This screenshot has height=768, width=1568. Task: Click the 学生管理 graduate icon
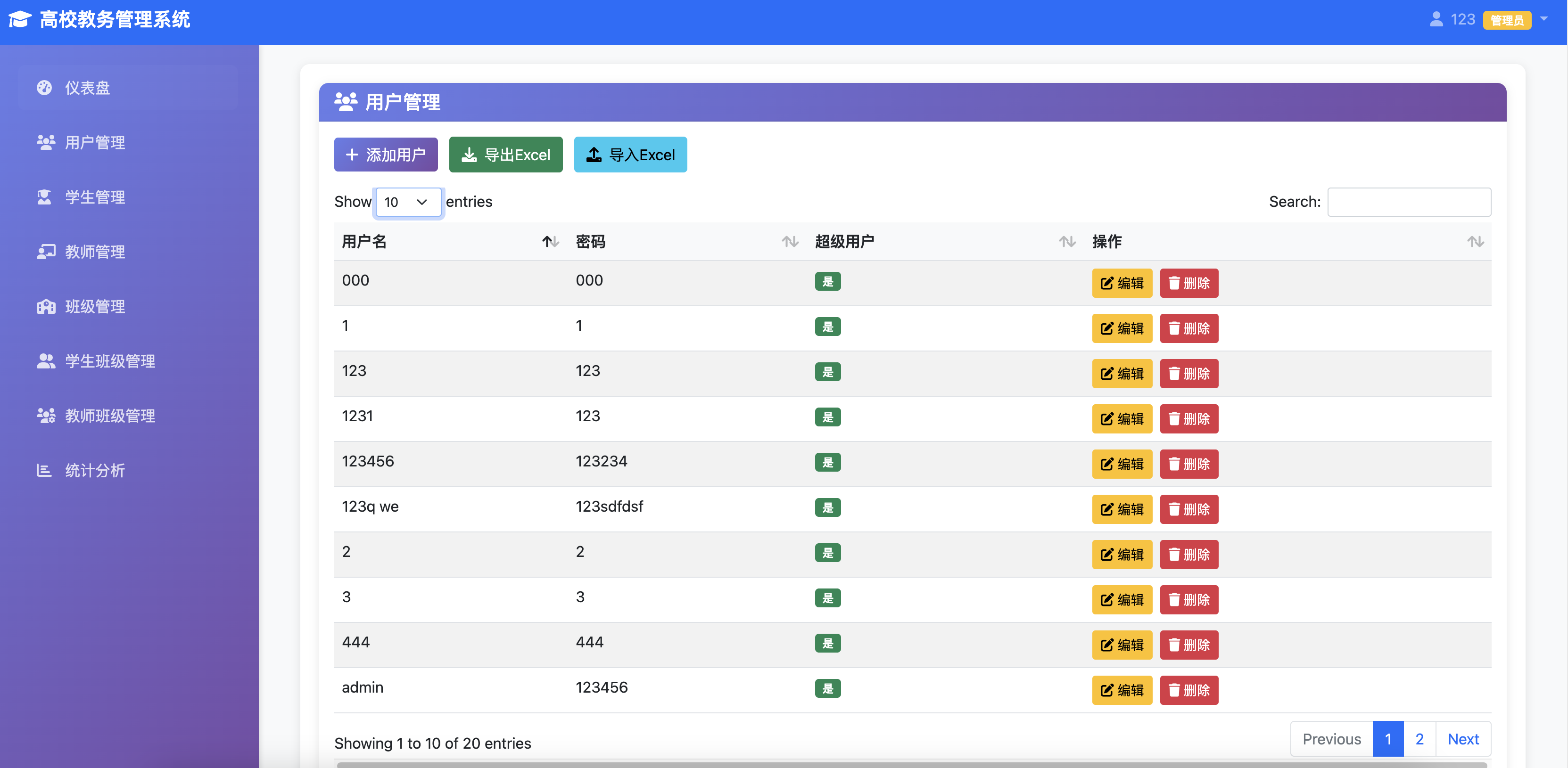[44, 197]
